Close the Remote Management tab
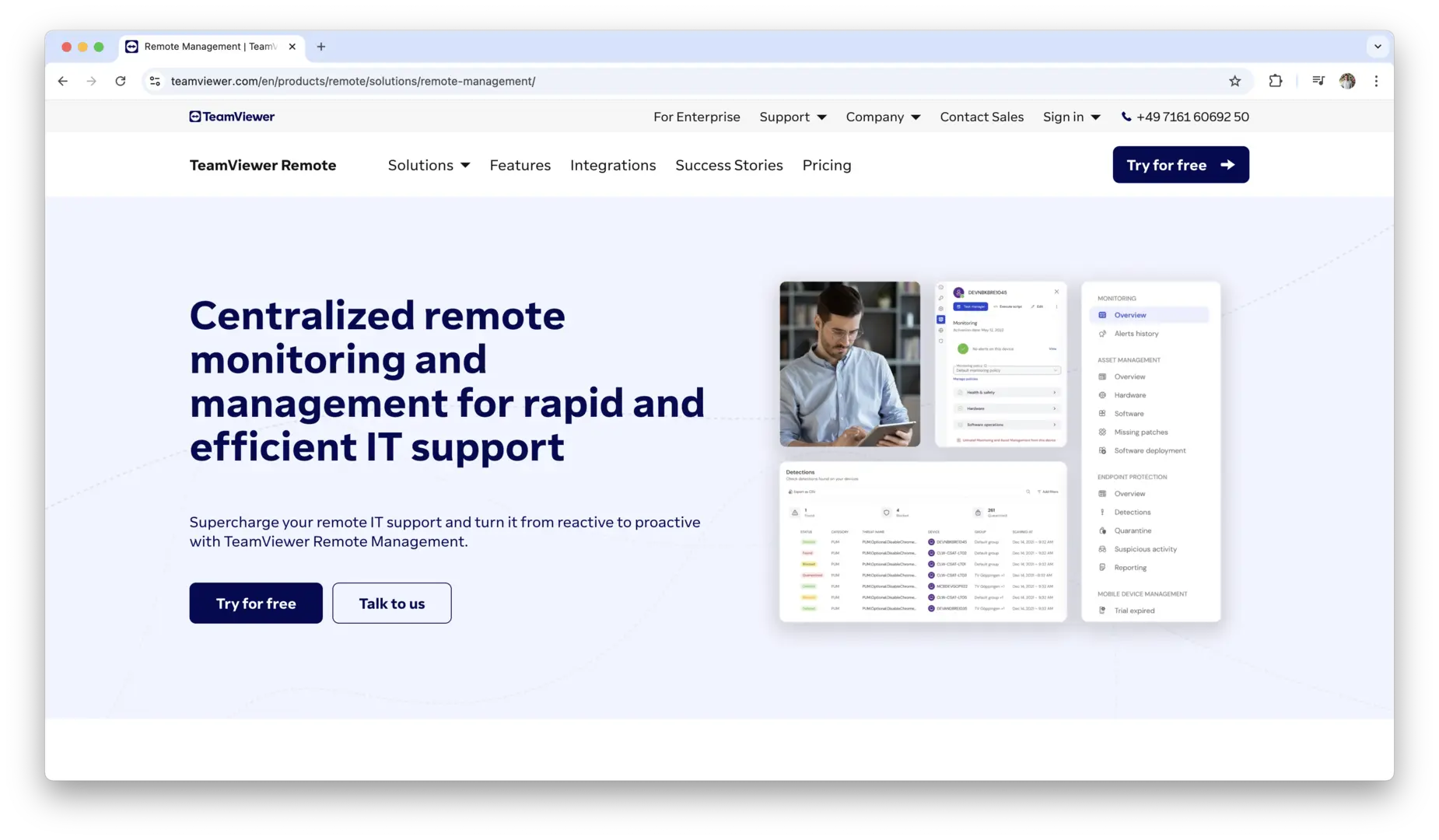The image size is (1439, 840). click(x=292, y=47)
